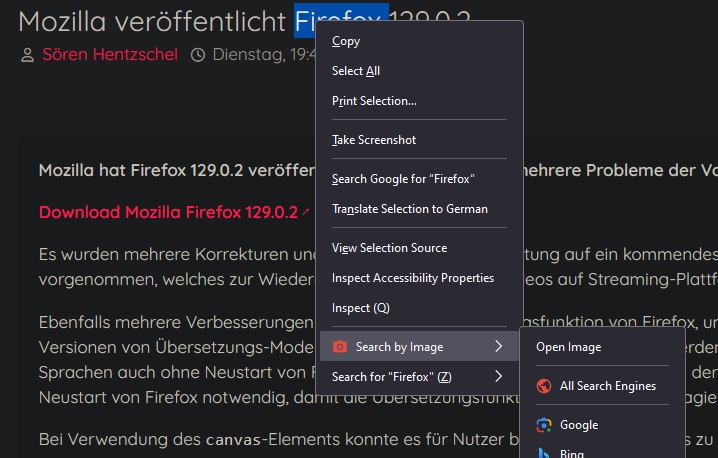Image resolution: width=718 pixels, height=458 pixels.
Task: Click the author person icon
Action: 27,54
